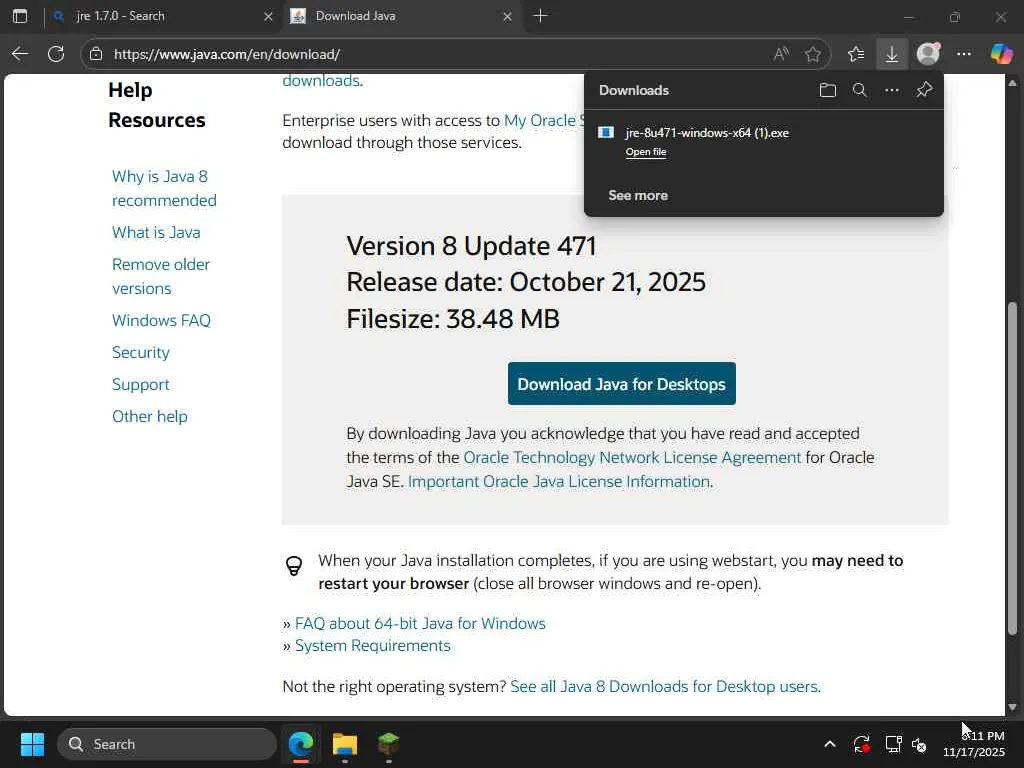Click the muted volume tray icon
The image size is (1024, 768).
(920, 744)
